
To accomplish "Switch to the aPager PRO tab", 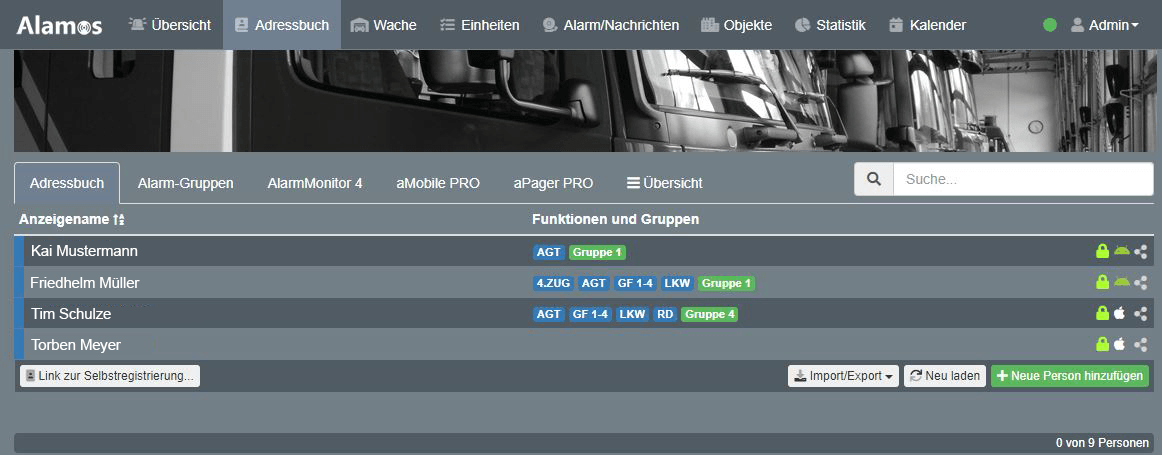I will (x=553, y=183).
